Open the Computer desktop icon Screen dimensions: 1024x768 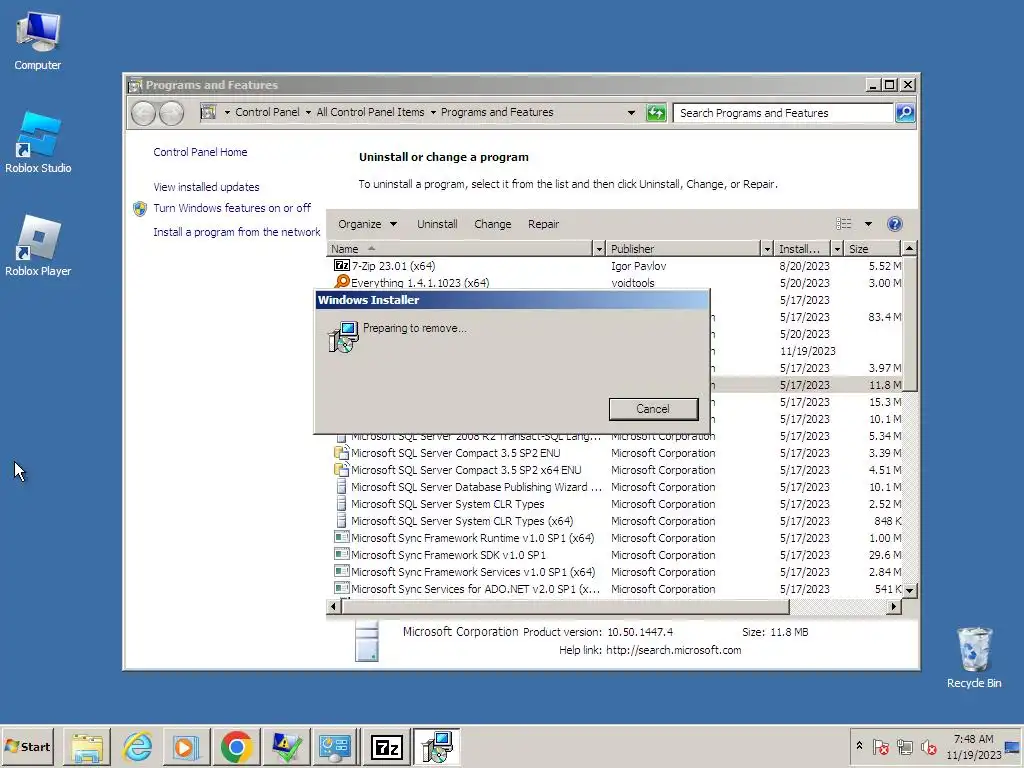point(38,40)
